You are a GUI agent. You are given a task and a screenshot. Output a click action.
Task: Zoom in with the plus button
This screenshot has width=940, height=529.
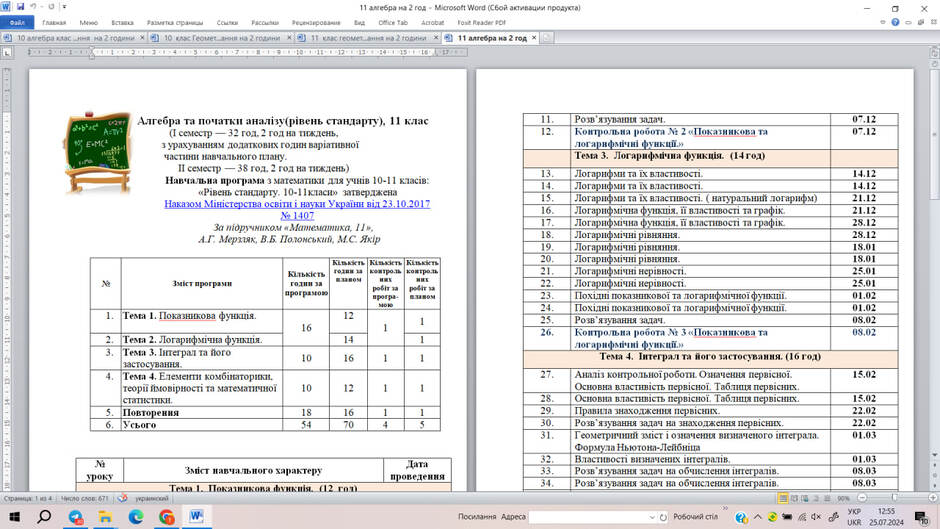[x=933, y=498]
